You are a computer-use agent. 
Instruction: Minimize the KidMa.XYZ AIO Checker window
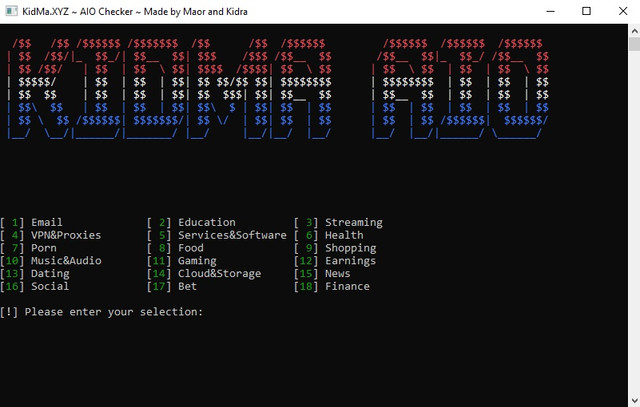[550, 11]
